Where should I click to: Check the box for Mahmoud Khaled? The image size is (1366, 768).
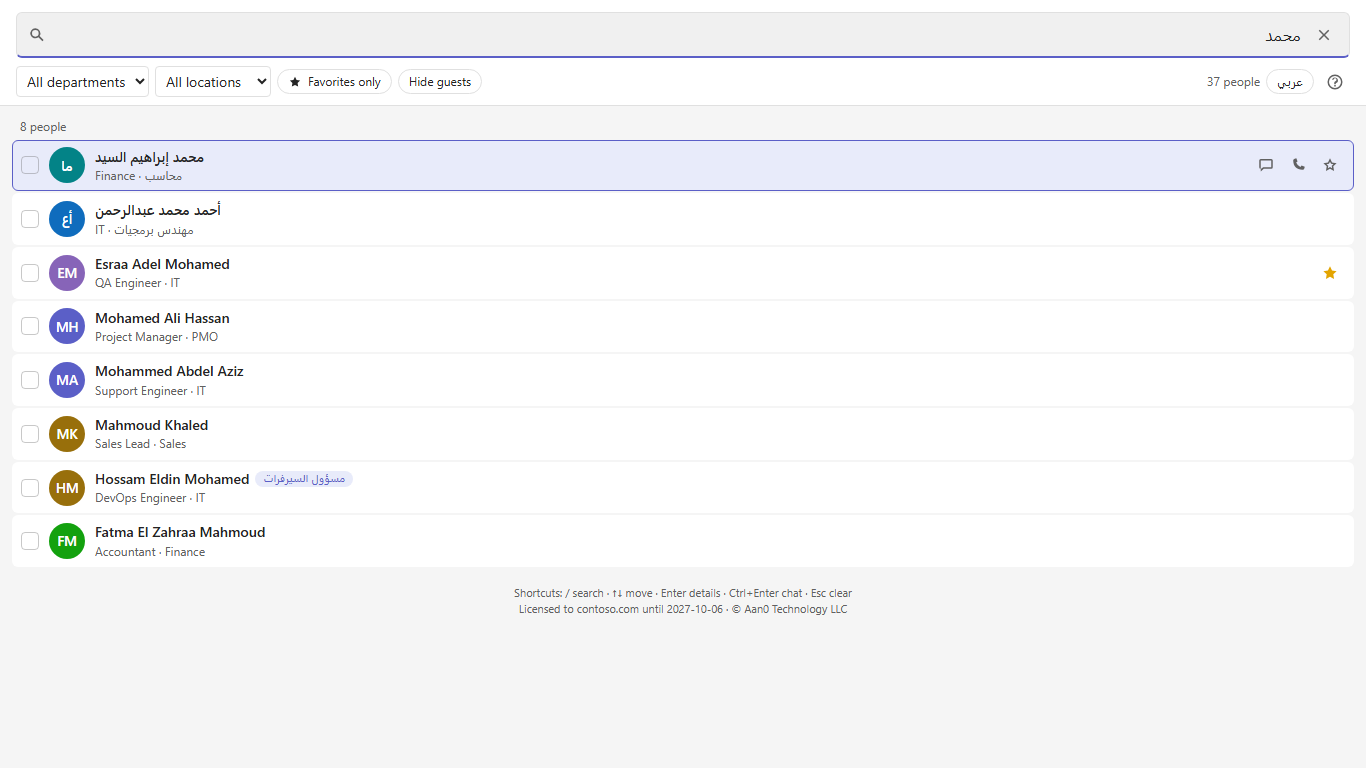[30, 434]
